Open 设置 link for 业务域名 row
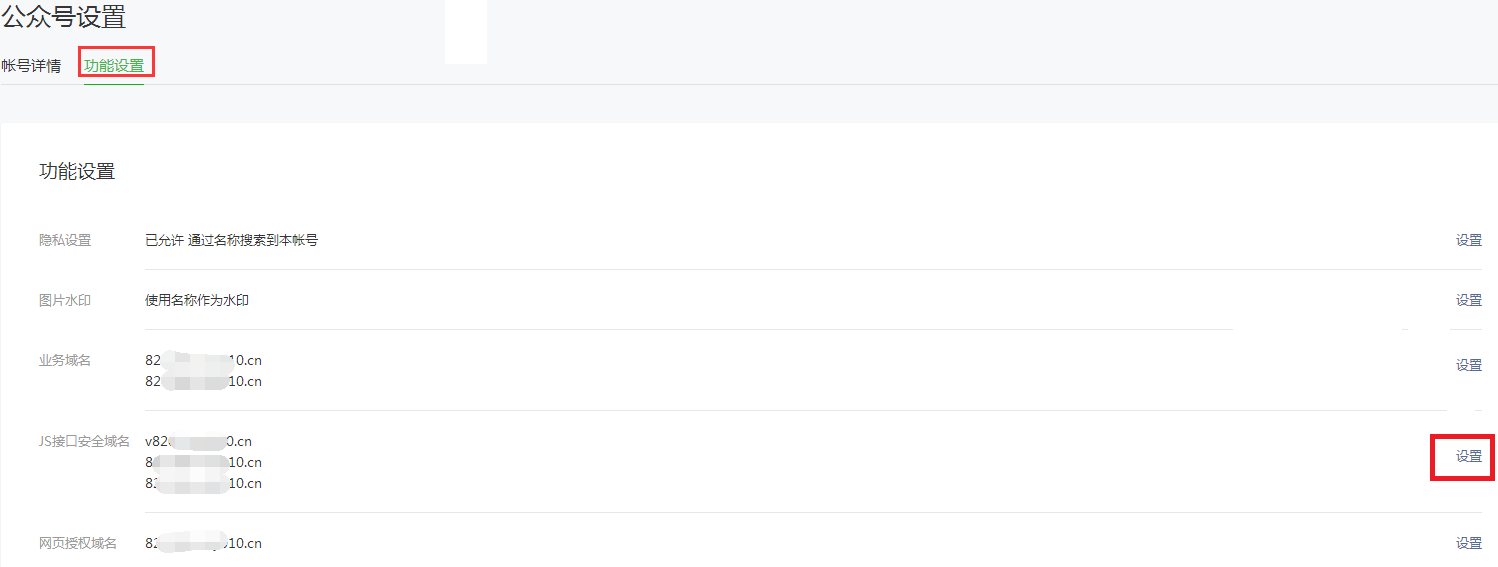The image size is (1498, 567). 1468,365
